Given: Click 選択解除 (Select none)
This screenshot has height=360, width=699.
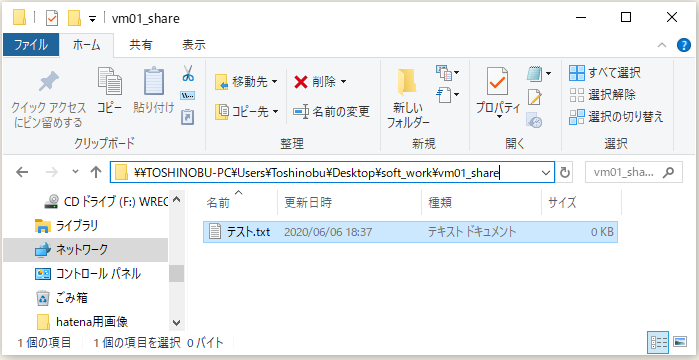Looking at the screenshot, I should tap(602, 94).
